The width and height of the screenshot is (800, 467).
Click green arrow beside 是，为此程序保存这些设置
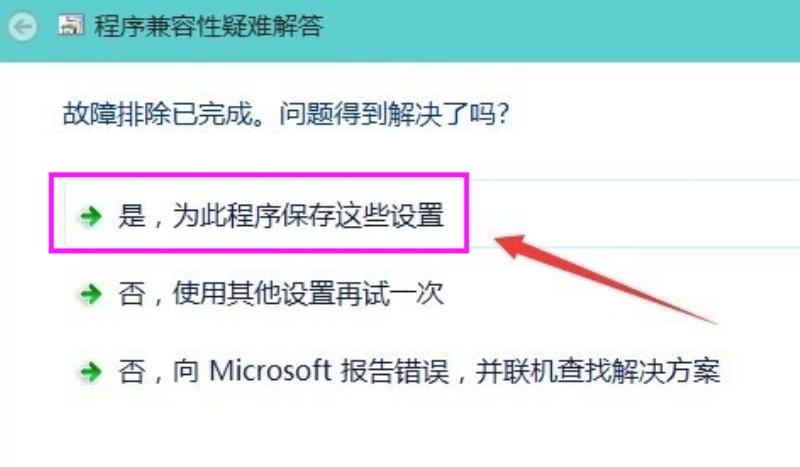pyautogui.click(x=91, y=216)
